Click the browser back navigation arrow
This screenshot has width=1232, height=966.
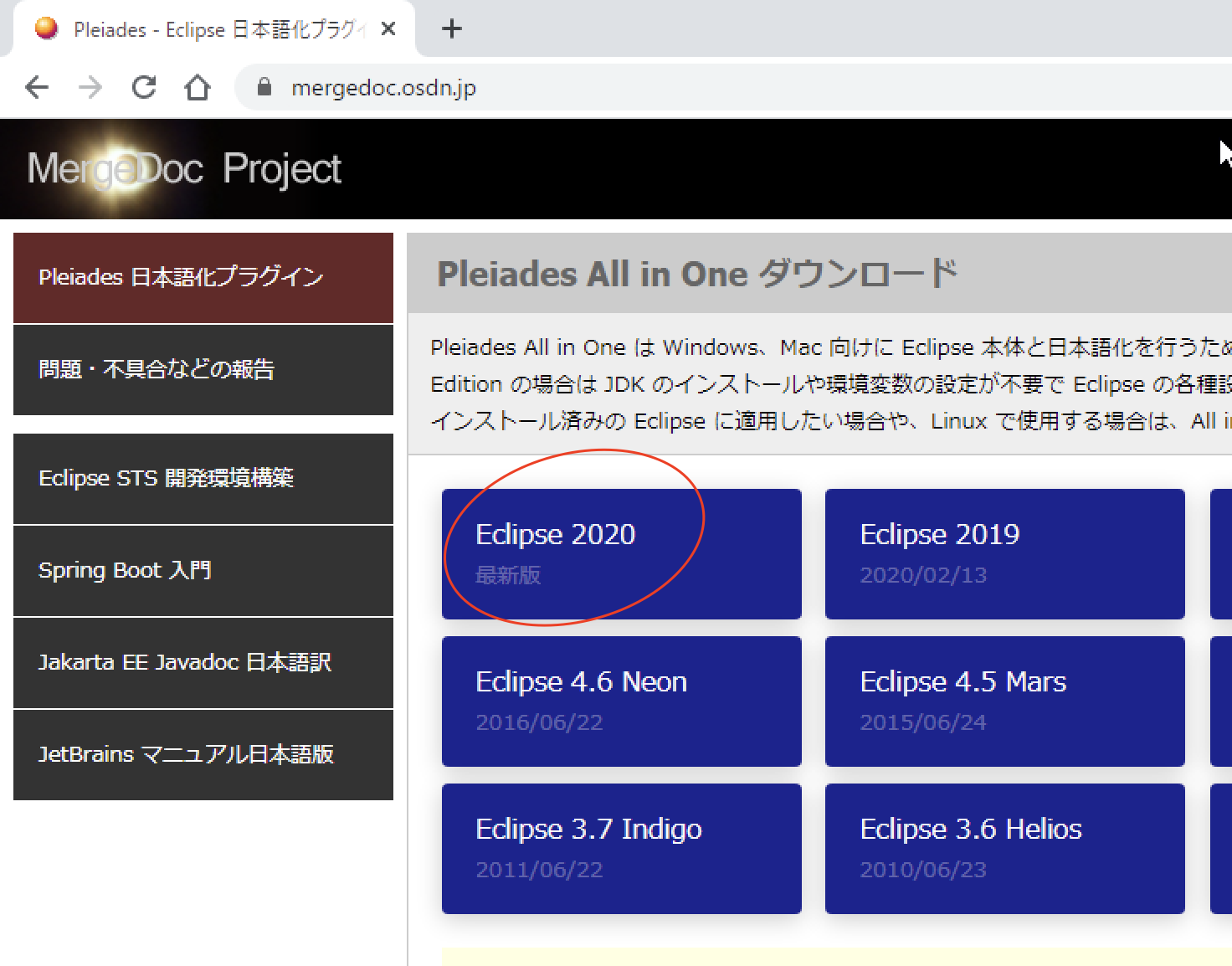coord(37,87)
